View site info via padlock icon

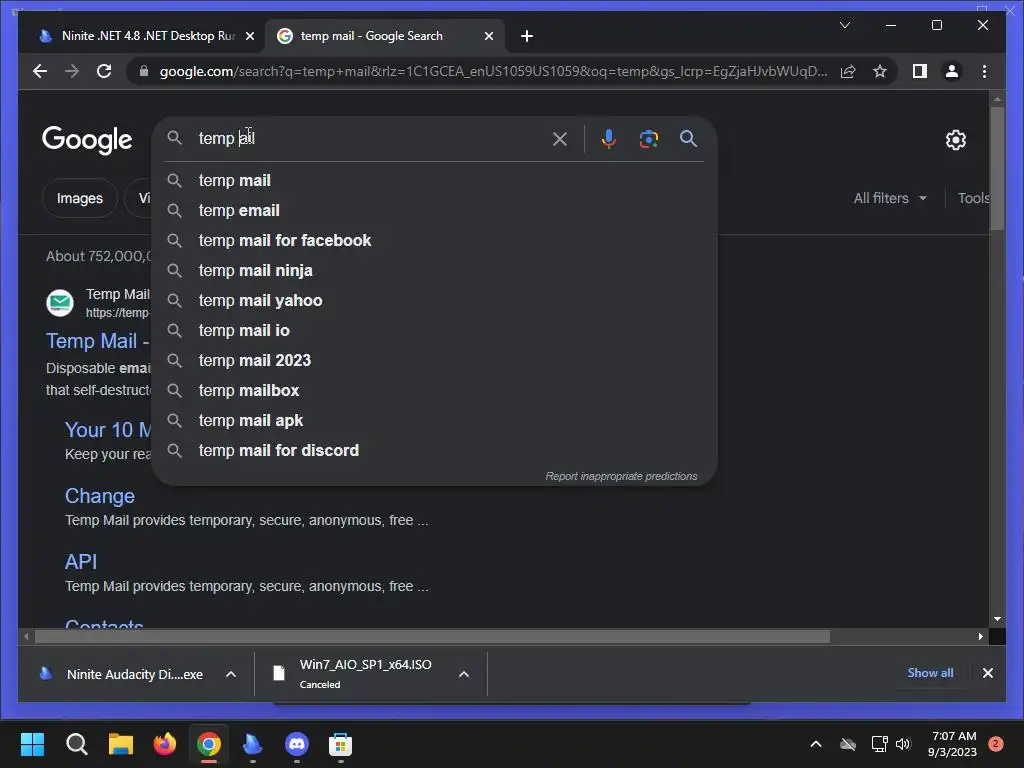(x=144, y=71)
